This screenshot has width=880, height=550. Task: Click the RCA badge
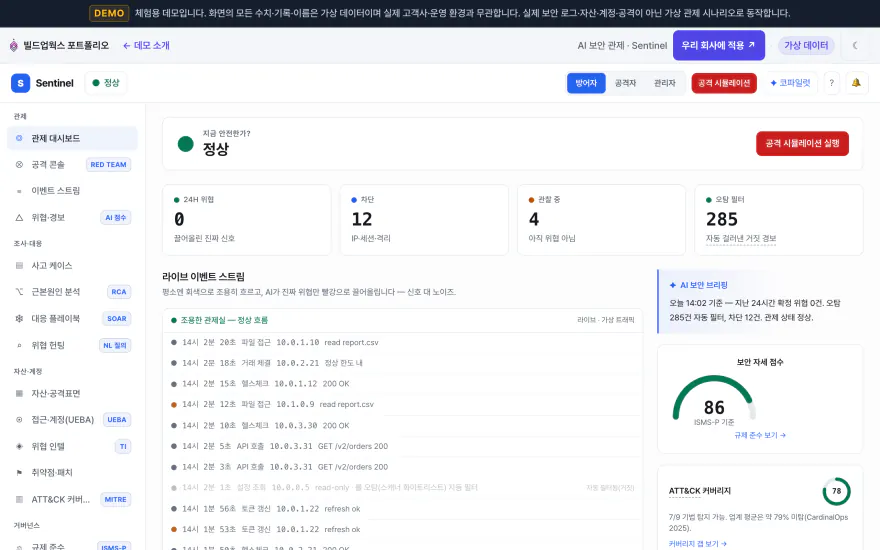(x=119, y=292)
